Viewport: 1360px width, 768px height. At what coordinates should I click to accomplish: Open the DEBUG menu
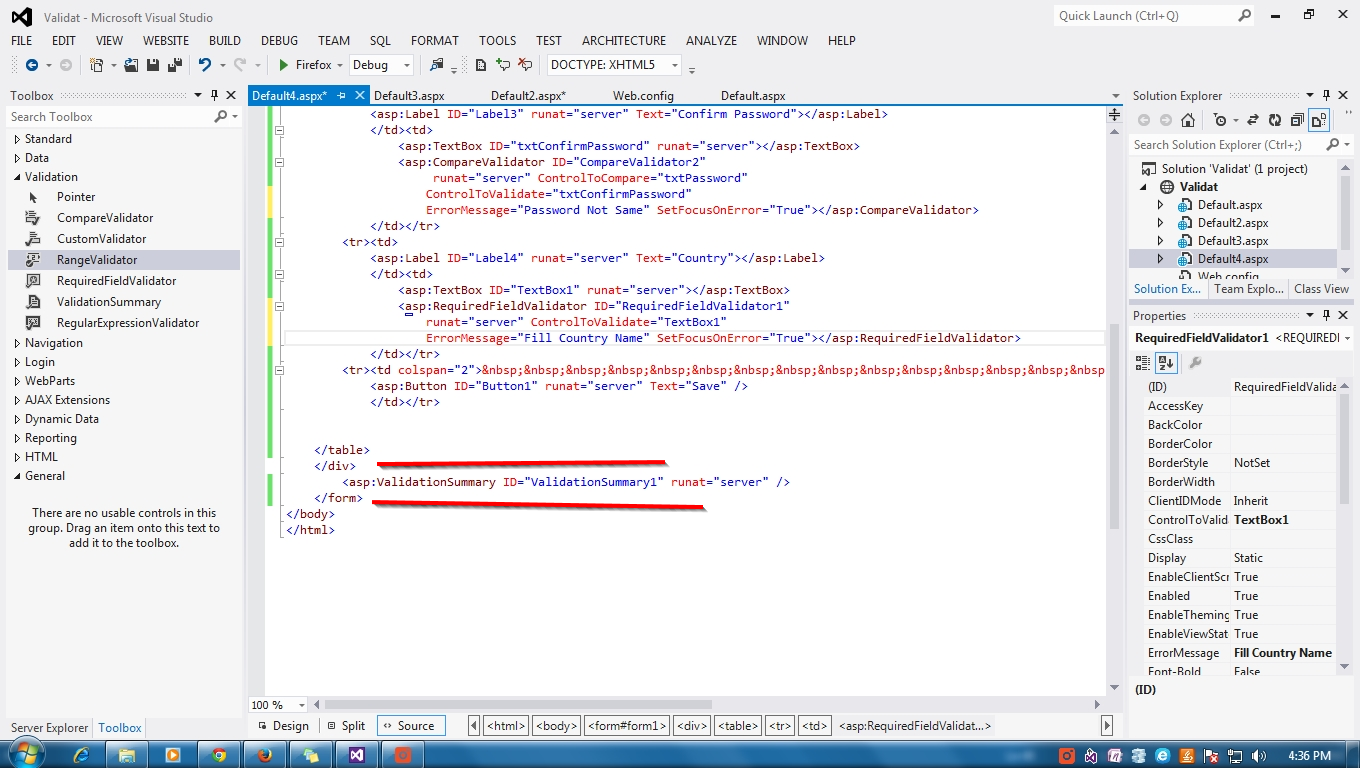(x=278, y=41)
